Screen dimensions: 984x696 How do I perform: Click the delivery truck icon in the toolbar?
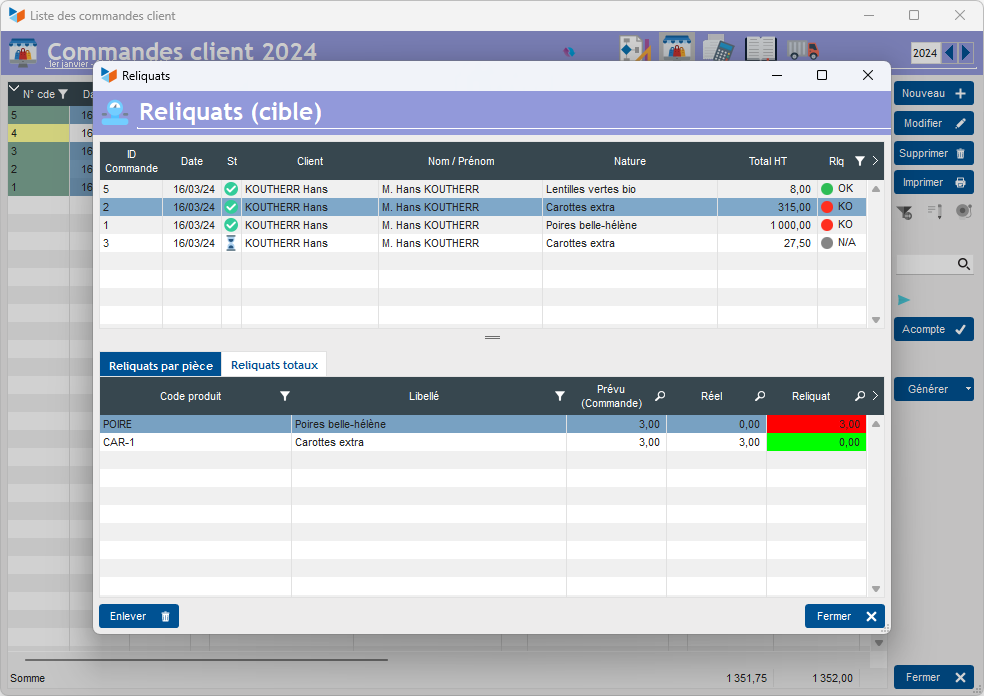tap(802, 49)
